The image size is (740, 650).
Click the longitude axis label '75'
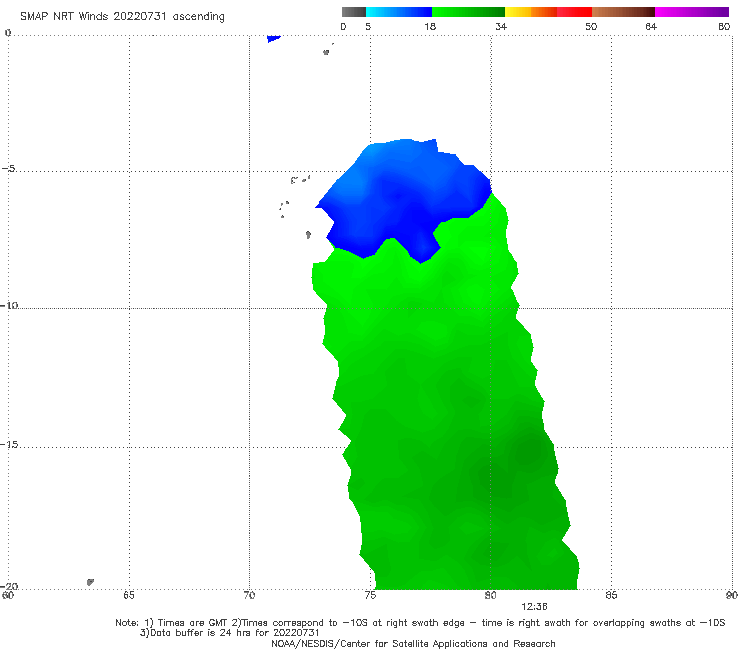370,595
